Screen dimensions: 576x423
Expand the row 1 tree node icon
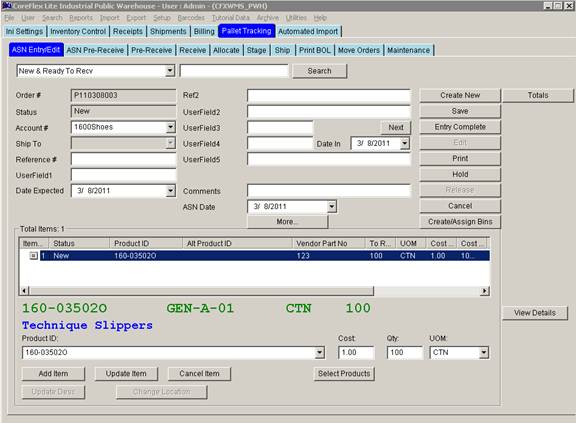(33, 256)
